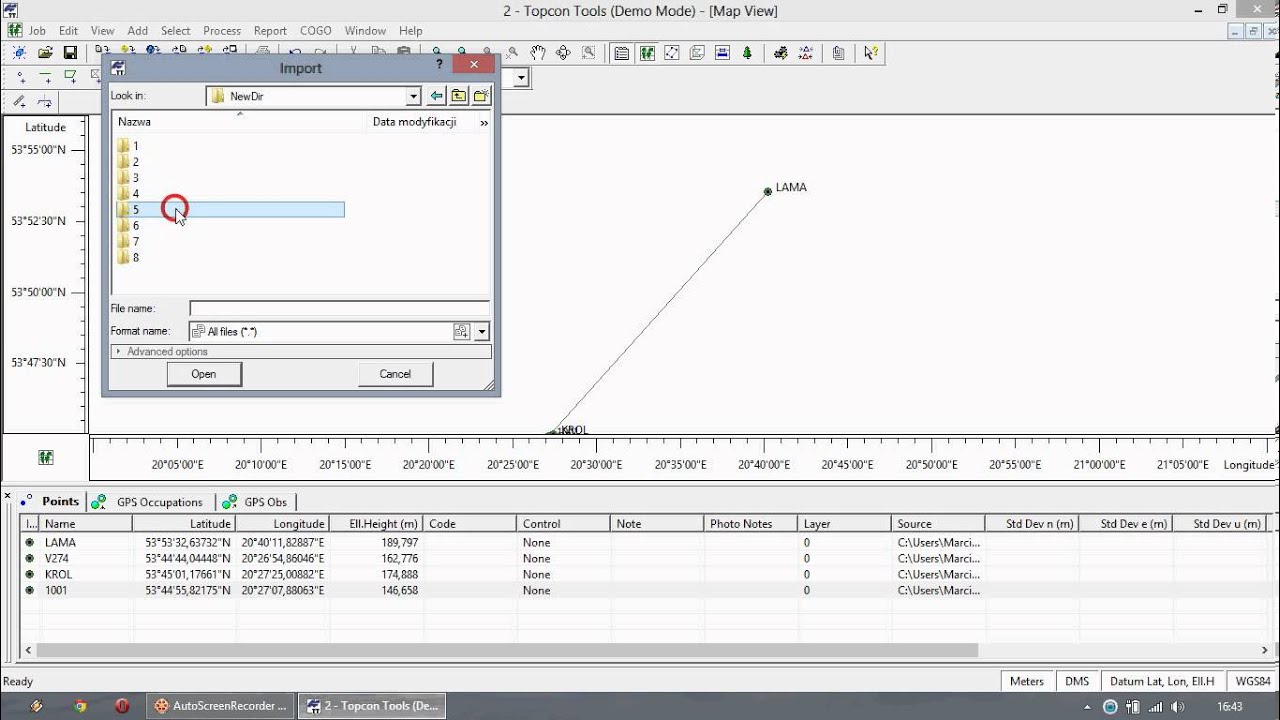Click the Add Area polygon icon

point(70,77)
